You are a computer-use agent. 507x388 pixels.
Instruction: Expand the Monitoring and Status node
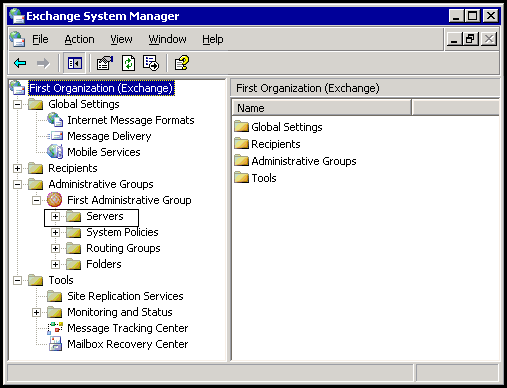tap(36, 312)
